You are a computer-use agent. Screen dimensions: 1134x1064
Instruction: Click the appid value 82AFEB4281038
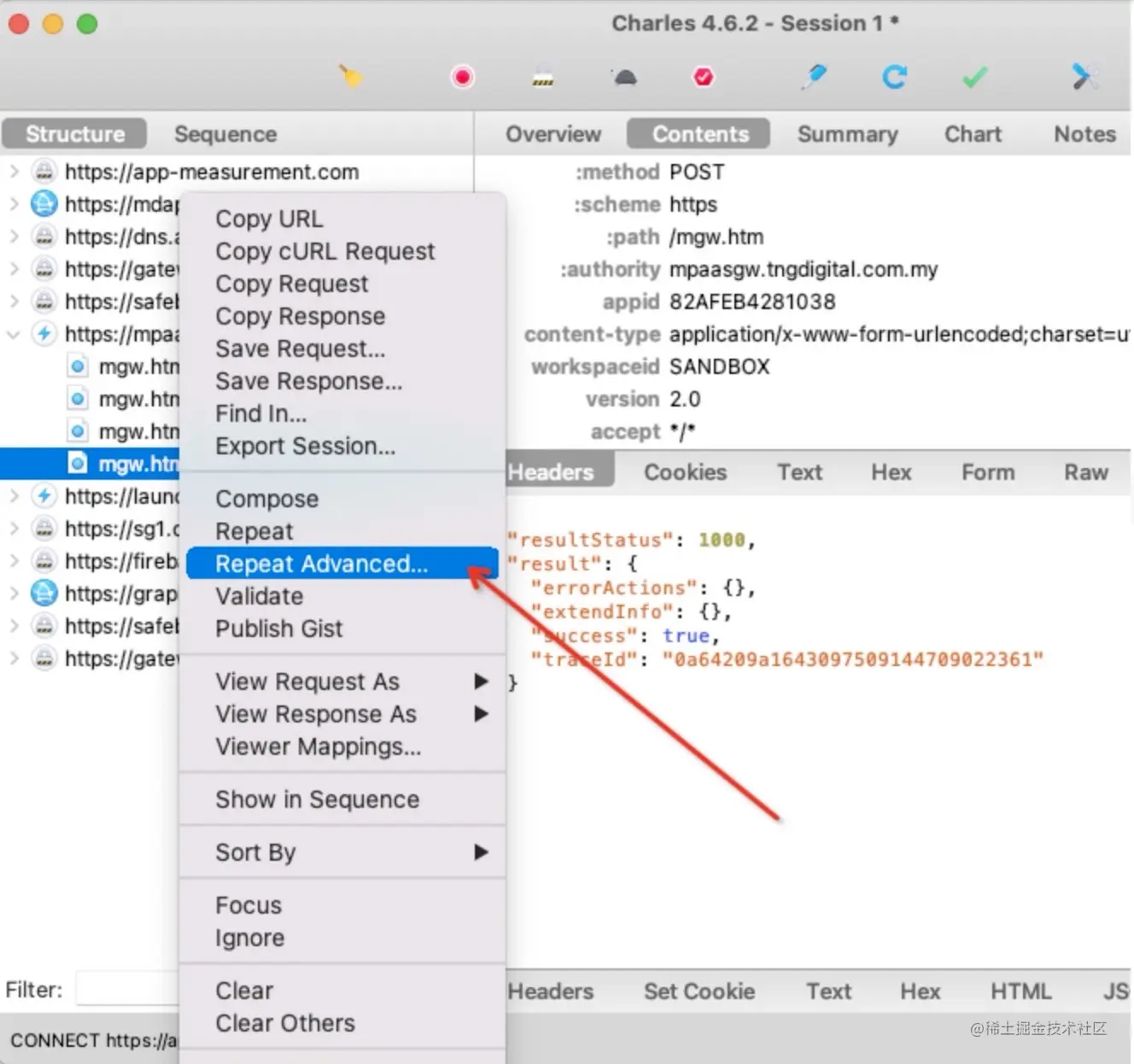click(752, 301)
